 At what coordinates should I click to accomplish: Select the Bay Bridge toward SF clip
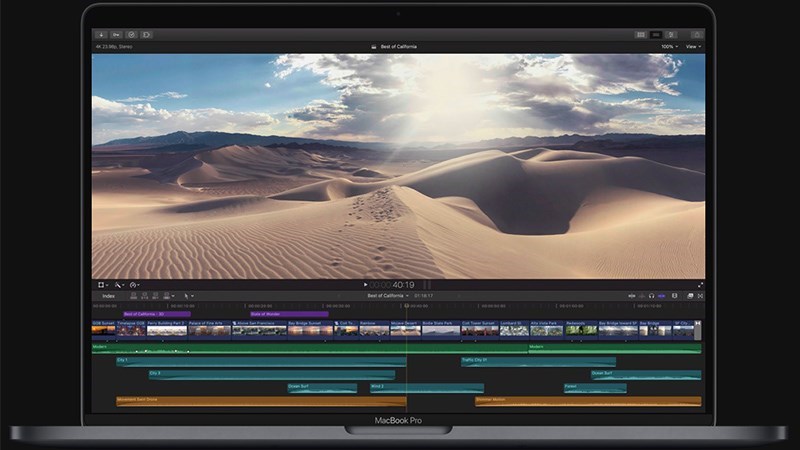618,329
